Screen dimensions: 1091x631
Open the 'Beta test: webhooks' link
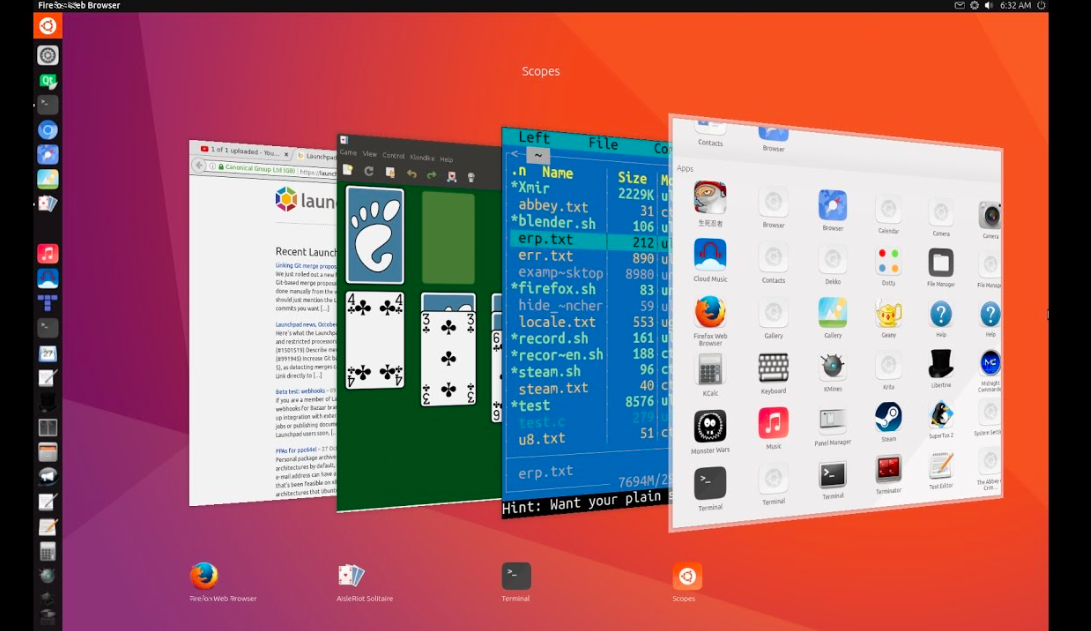[300, 392]
